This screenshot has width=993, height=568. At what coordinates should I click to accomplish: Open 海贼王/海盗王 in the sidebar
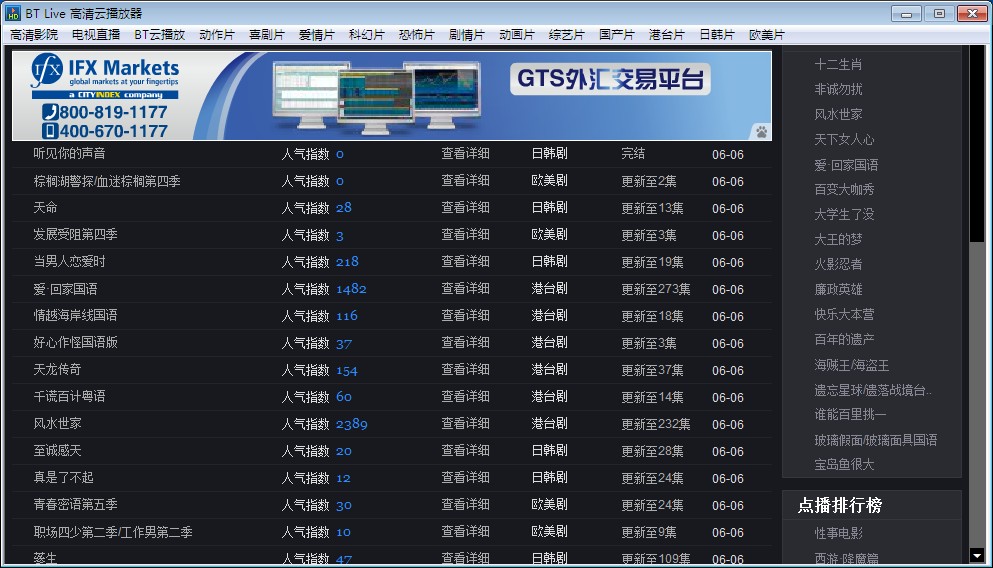(851, 365)
